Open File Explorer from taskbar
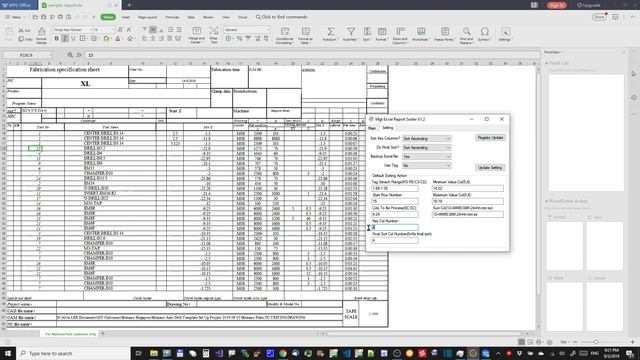 point(154,353)
